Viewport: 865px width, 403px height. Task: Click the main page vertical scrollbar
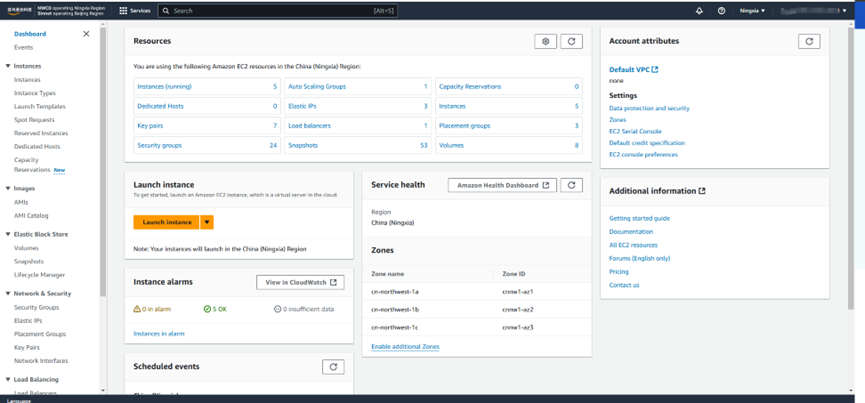pyautogui.click(x=851, y=168)
